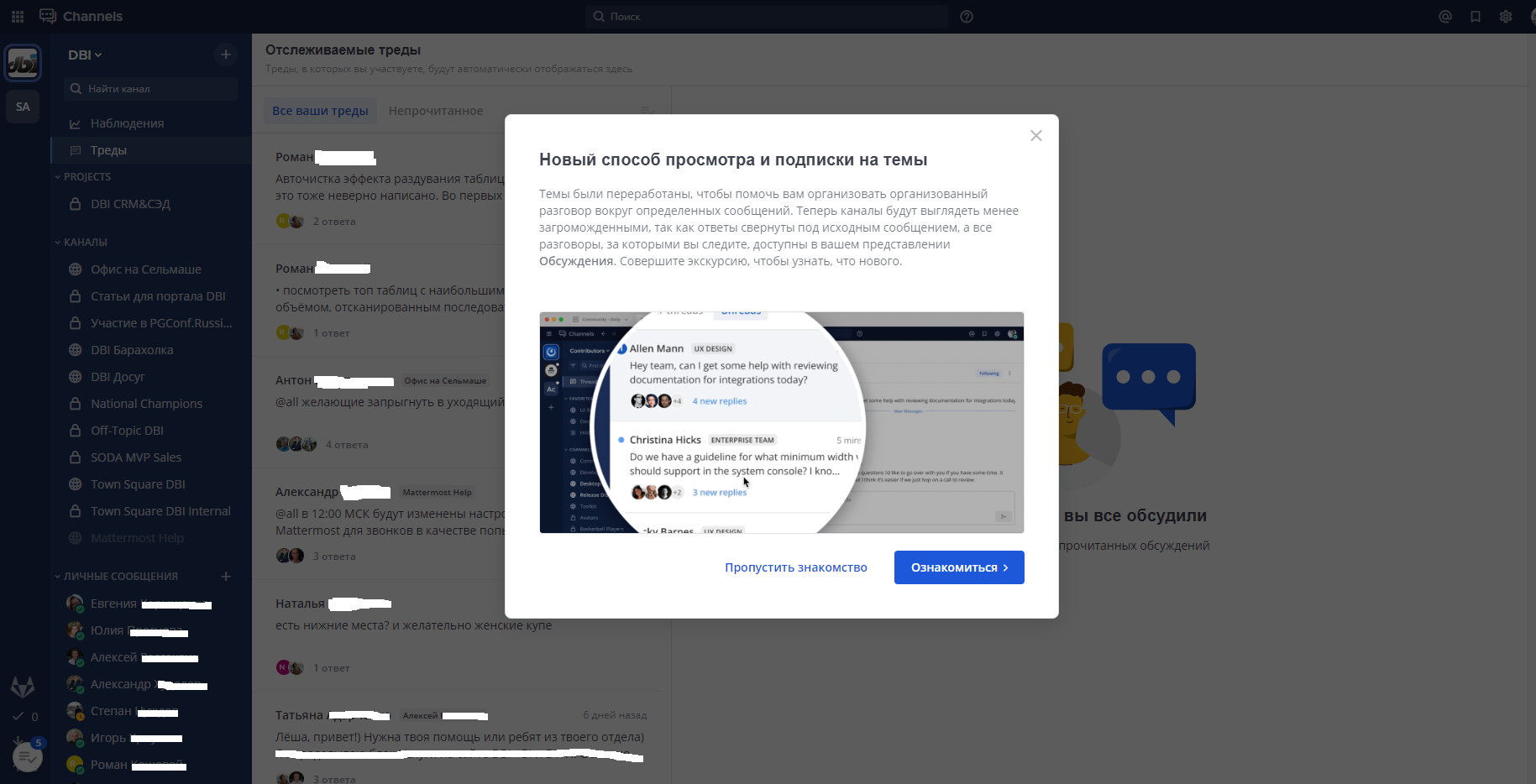The height and width of the screenshot is (784, 1536).
Task: Open direct message with Александр
Action: pos(151,684)
